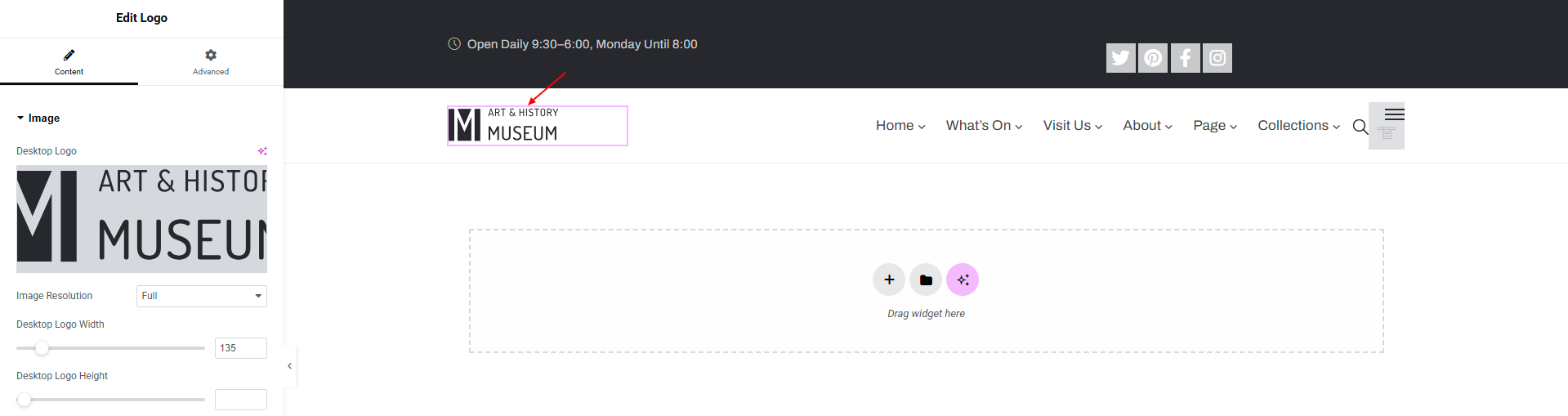Open the Image Resolution dropdown

[x=201, y=296]
